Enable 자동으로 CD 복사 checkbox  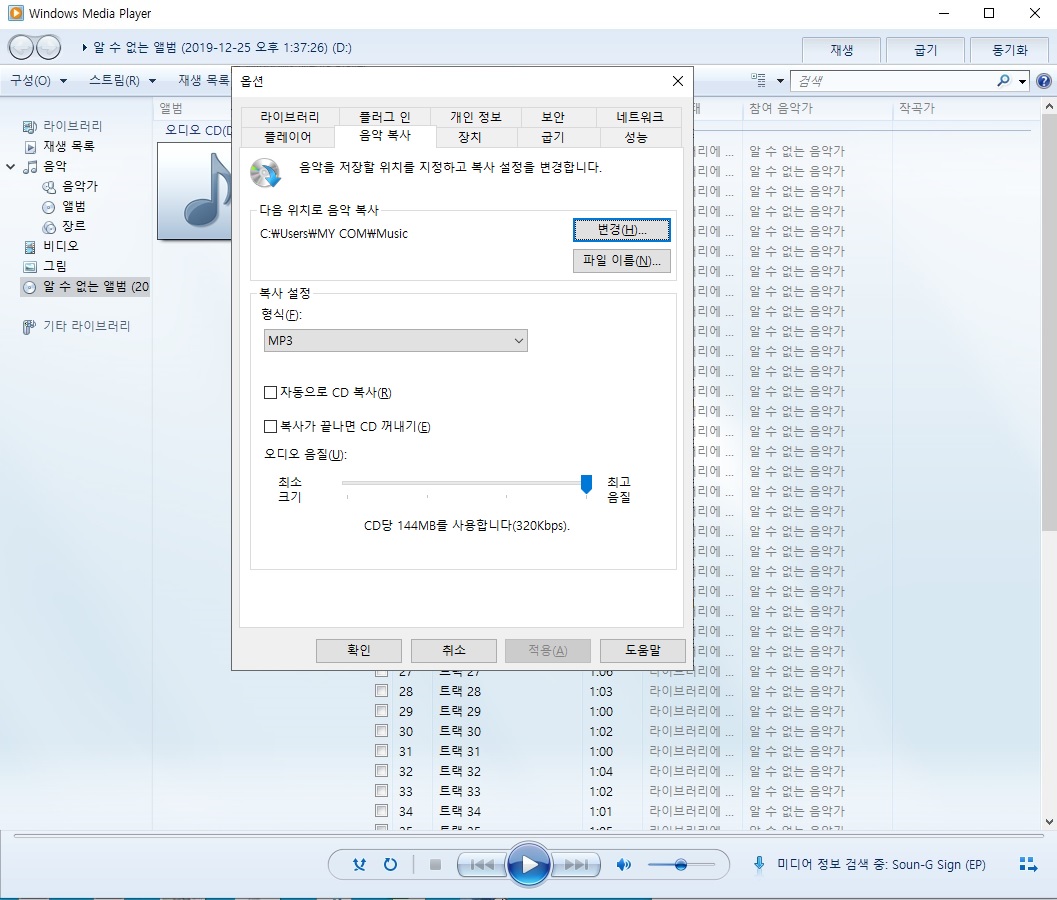point(270,392)
